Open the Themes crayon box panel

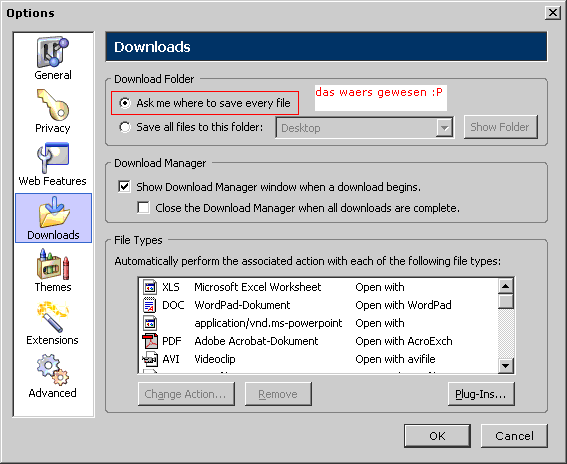coord(53,271)
